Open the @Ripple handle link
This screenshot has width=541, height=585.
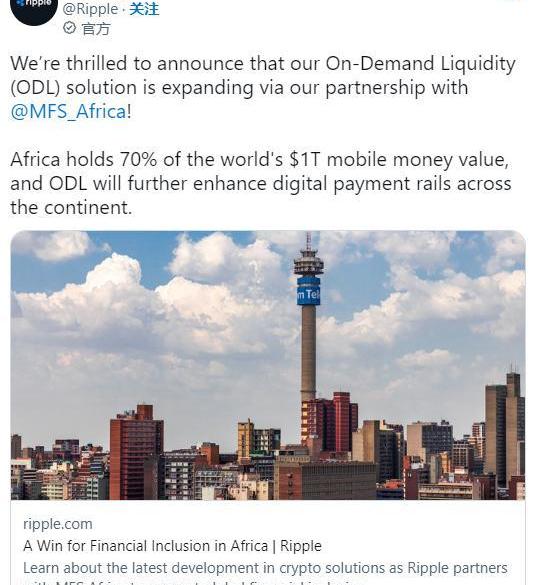91,9
